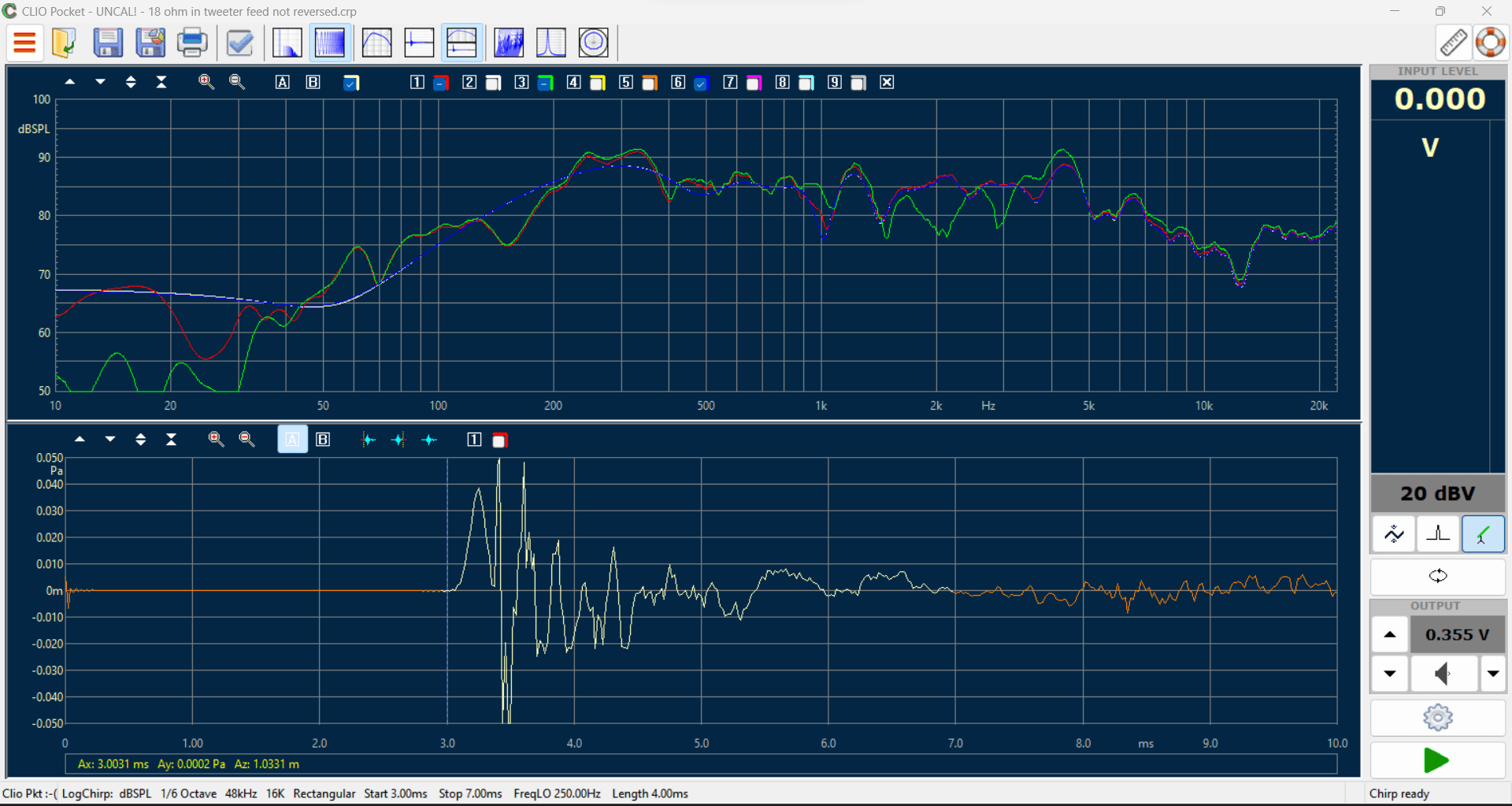Open the ruler calibration tool
Image resolution: width=1512 pixels, height=806 pixels.
pos(1454,43)
